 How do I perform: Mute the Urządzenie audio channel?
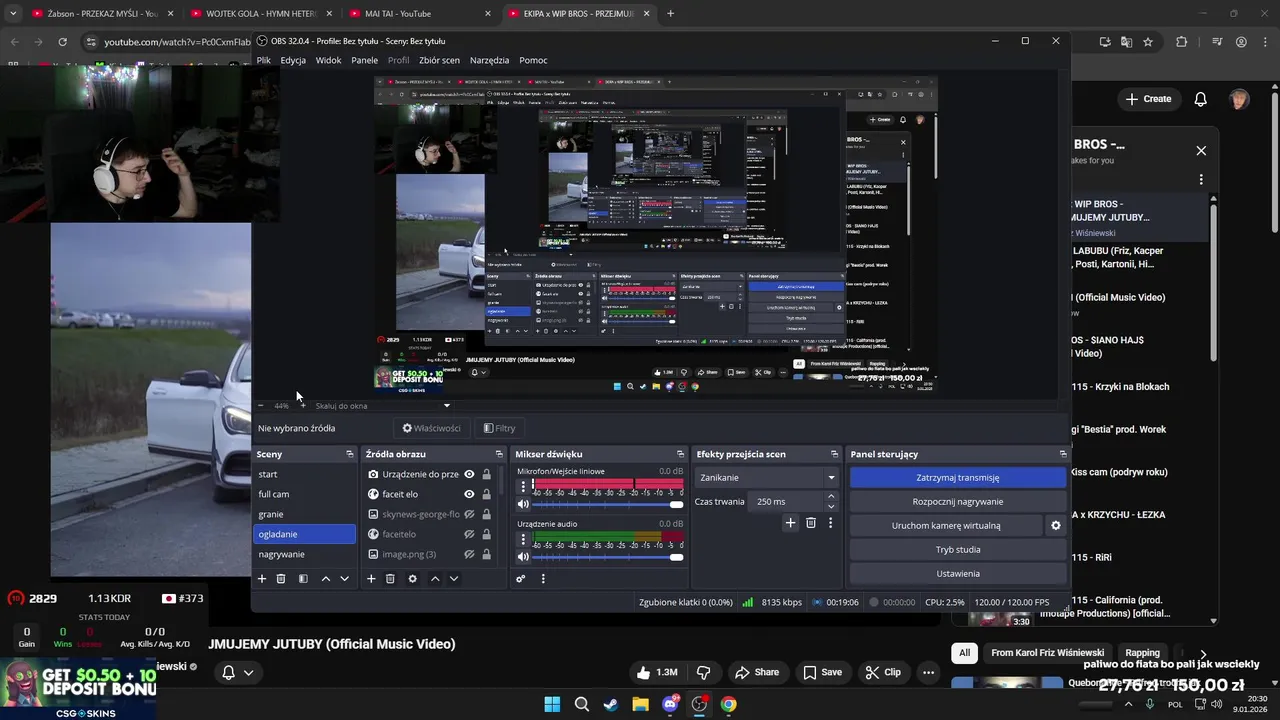tap(523, 557)
